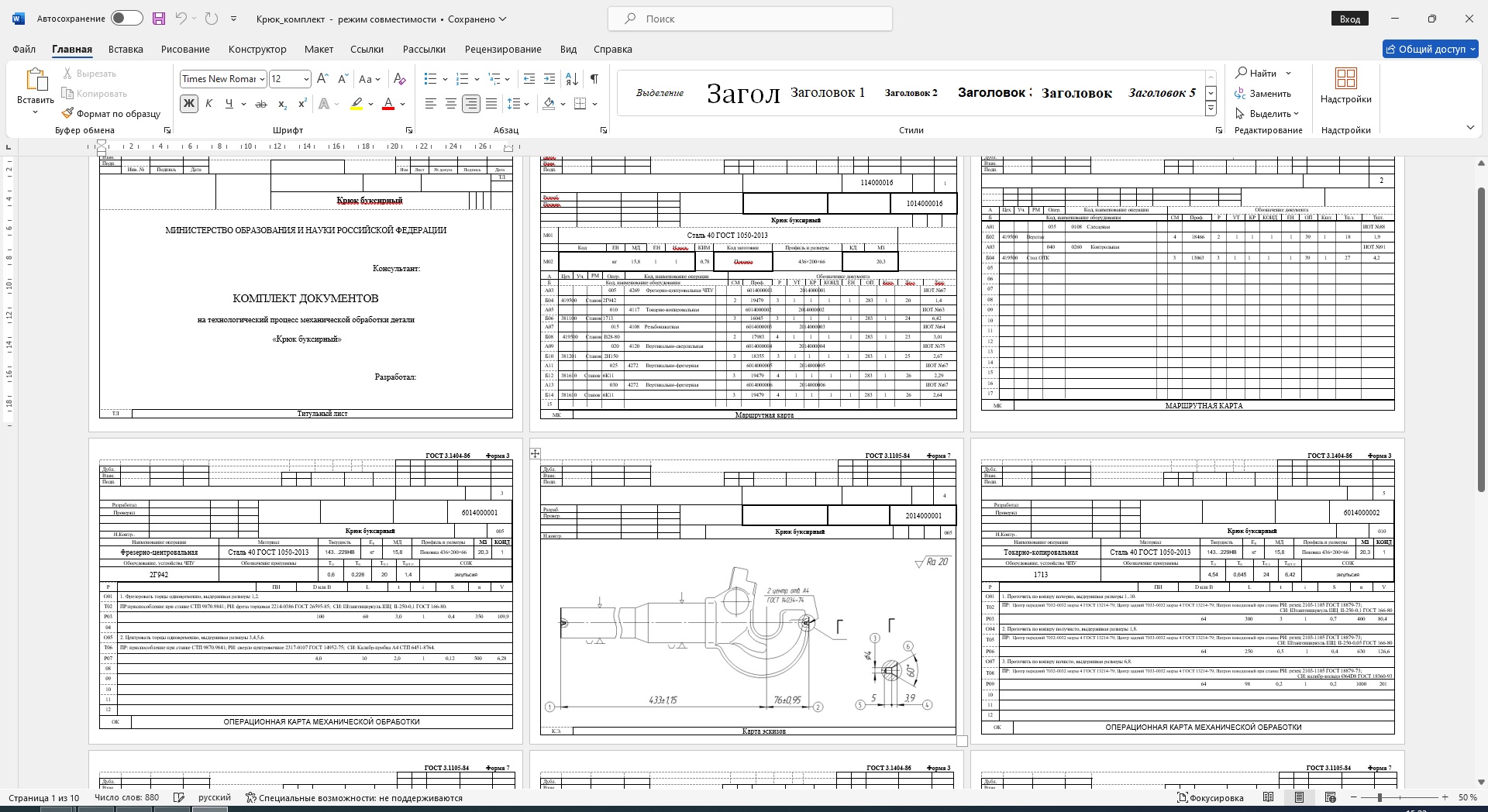Show paragraph marks with pilcrow icon
Viewport: 1488px width, 812px height.
(594, 79)
